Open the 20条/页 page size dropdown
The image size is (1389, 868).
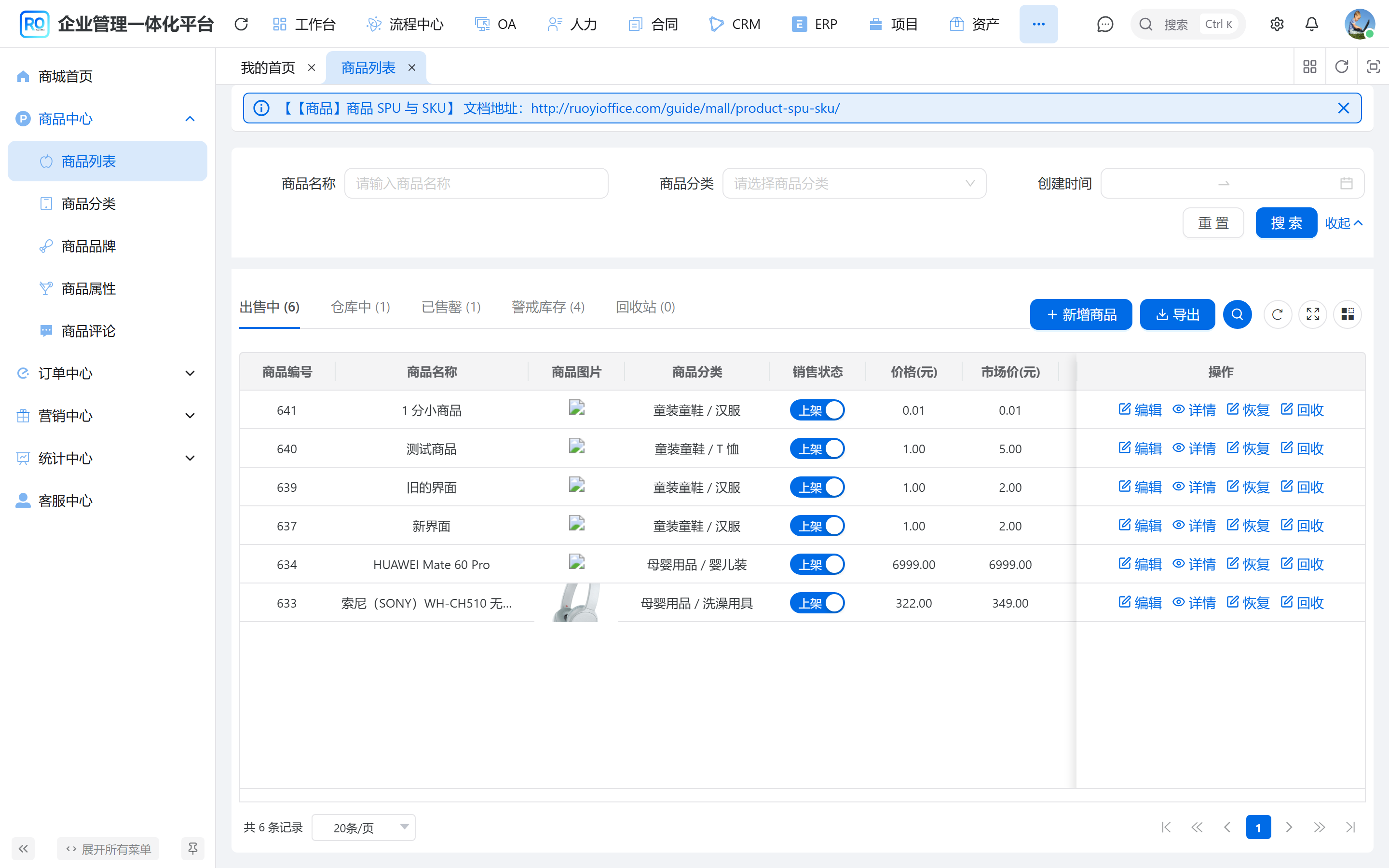(363, 827)
